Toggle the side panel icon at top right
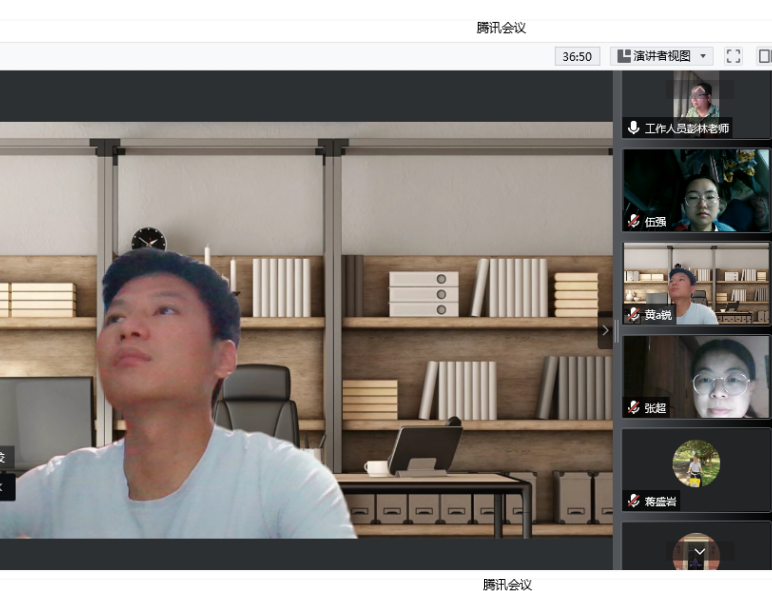The height and width of the screenshot is (591, 772). (x=765, y=56)
